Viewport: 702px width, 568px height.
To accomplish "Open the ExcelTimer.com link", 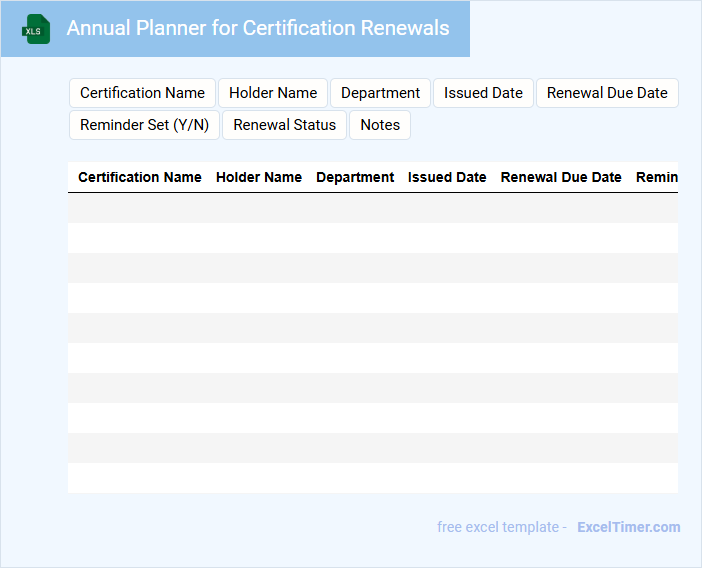I will (x=628, y=527).
